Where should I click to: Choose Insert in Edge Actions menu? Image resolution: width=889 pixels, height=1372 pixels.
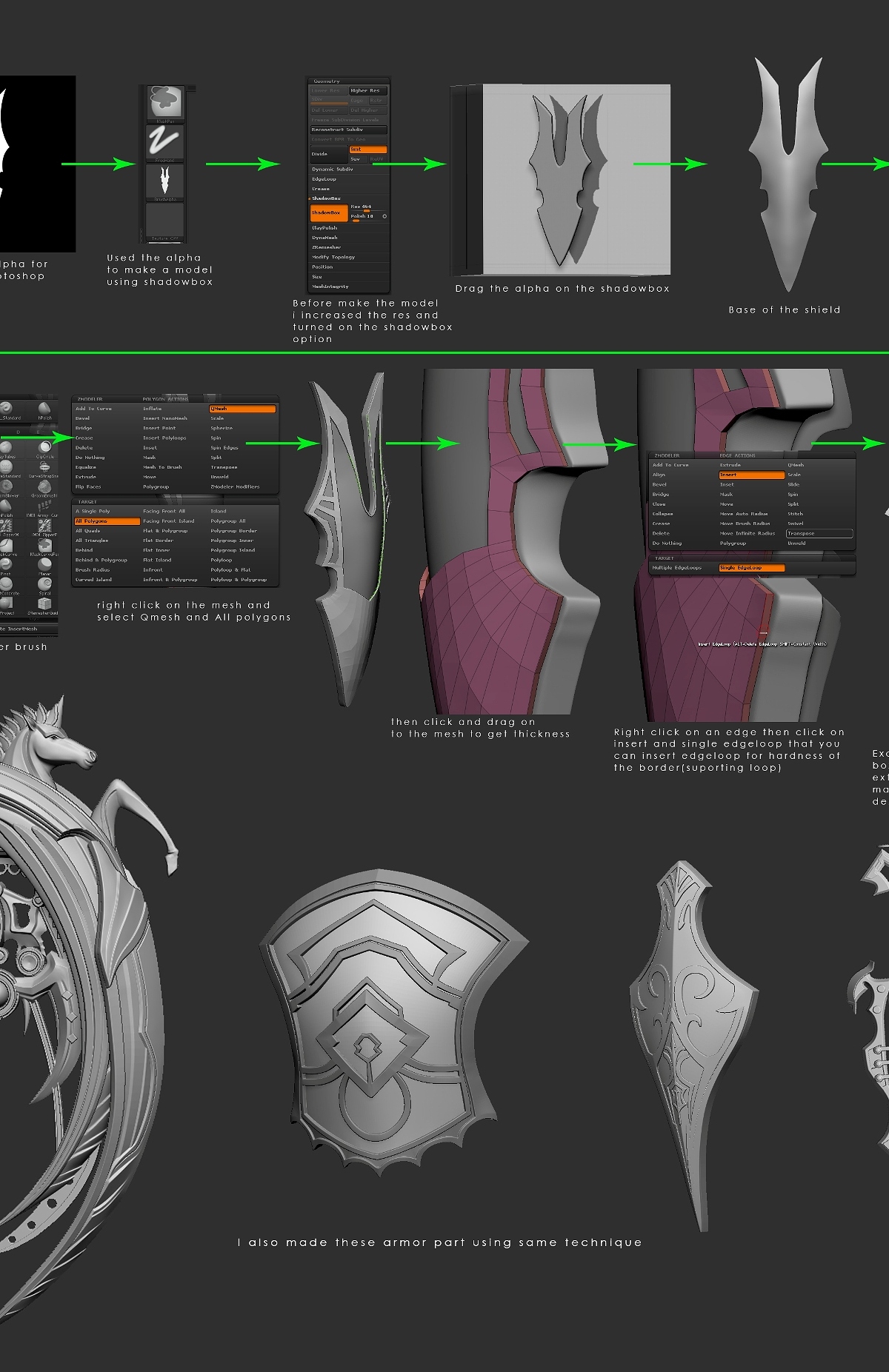point(751,475)
